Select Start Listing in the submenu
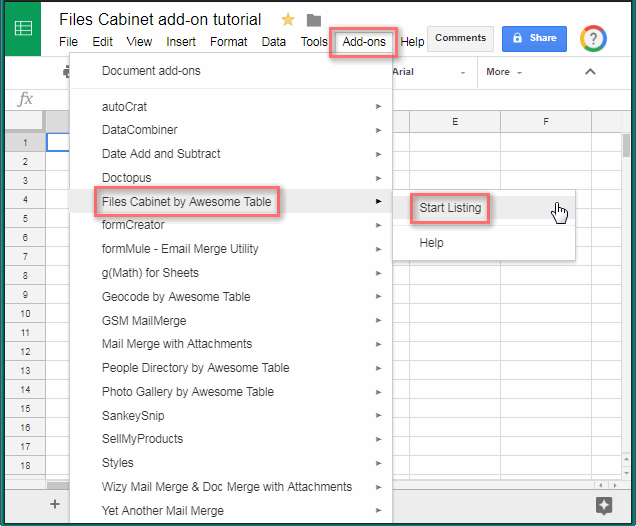This screenshot has height=526, width=636. pyautogui.click(x=450, y=208)
